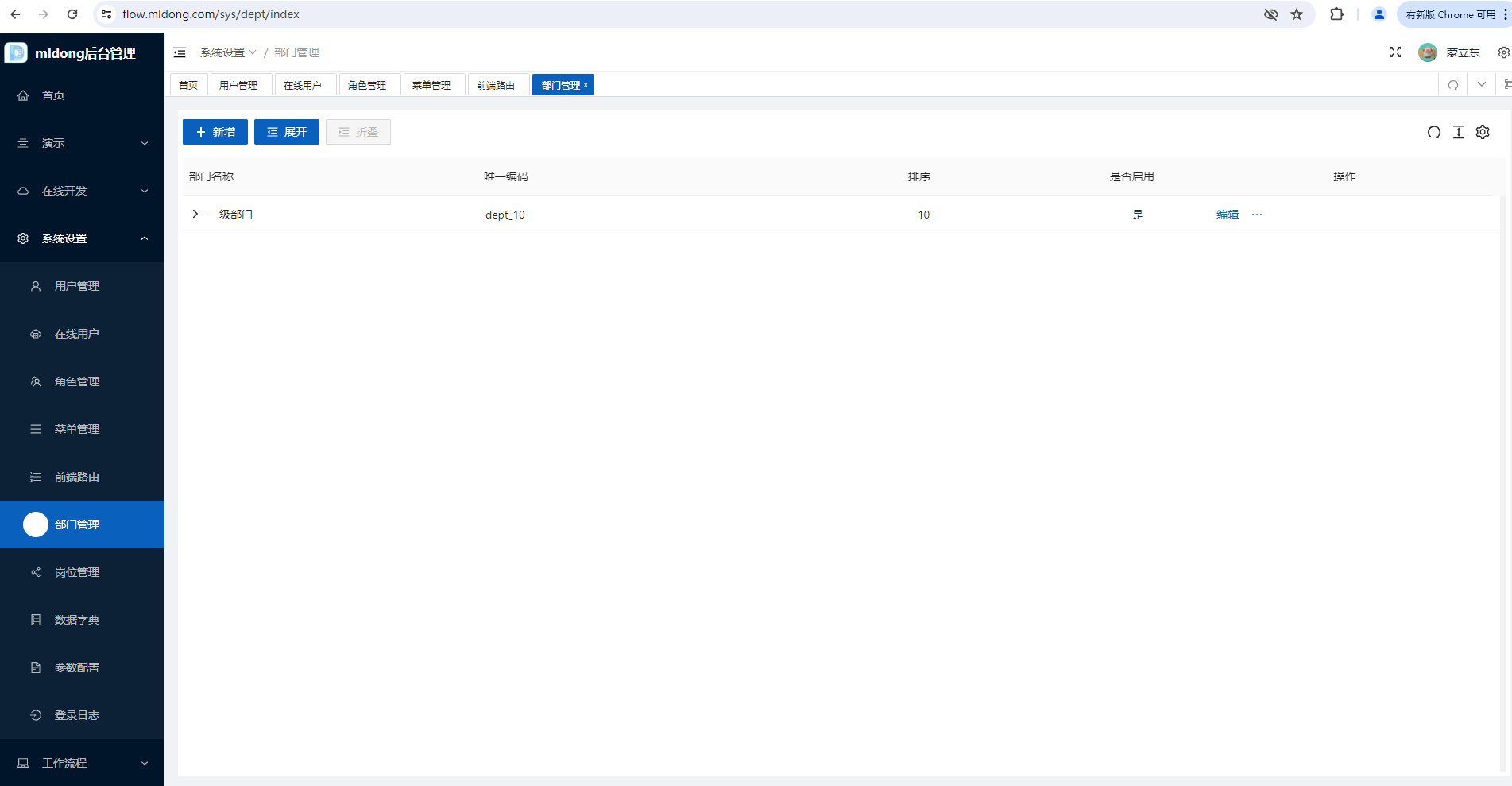1512x786 pixels.
Task: Open table column settings gear
Action: [1483, 132]
